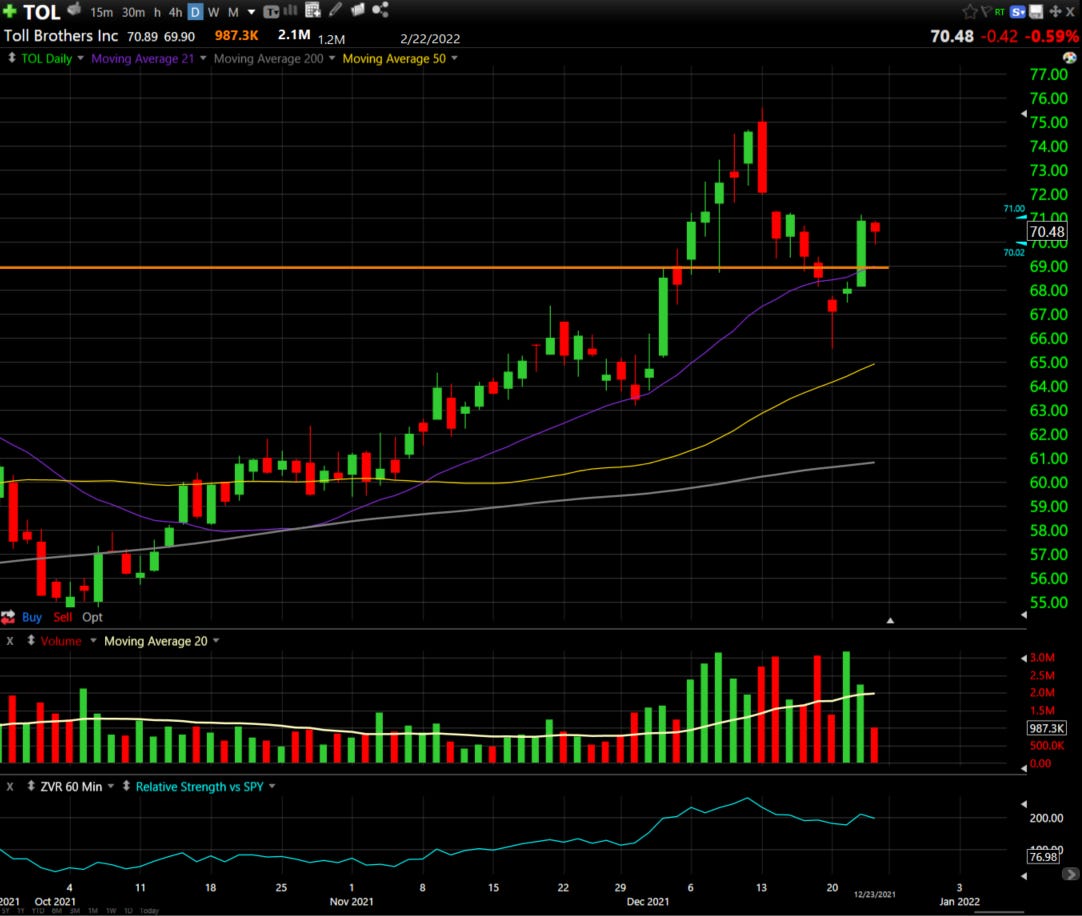Screen dimensions: 1082x916
Task: Click up-down arrows icon beside TOL Daily
Action: (11, 58)
